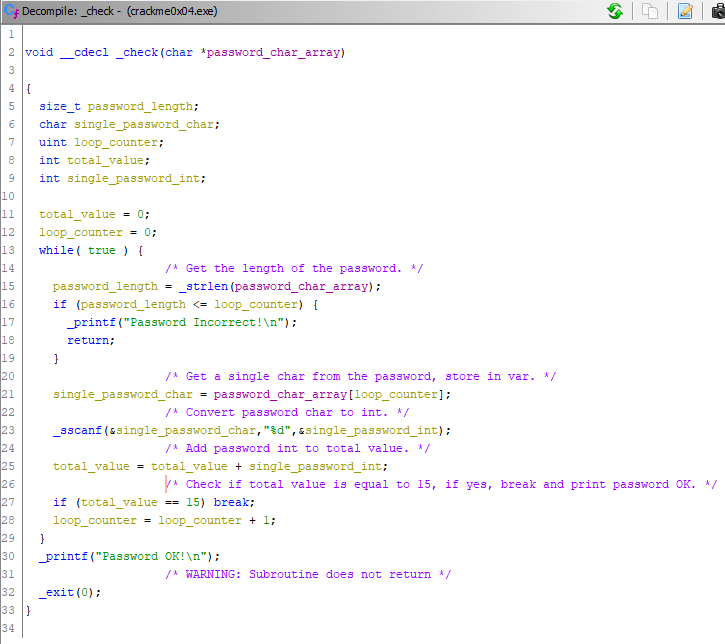Click string "Password OK!\n"
Screen dimensions: 725x644
click(x=151, y=557)
